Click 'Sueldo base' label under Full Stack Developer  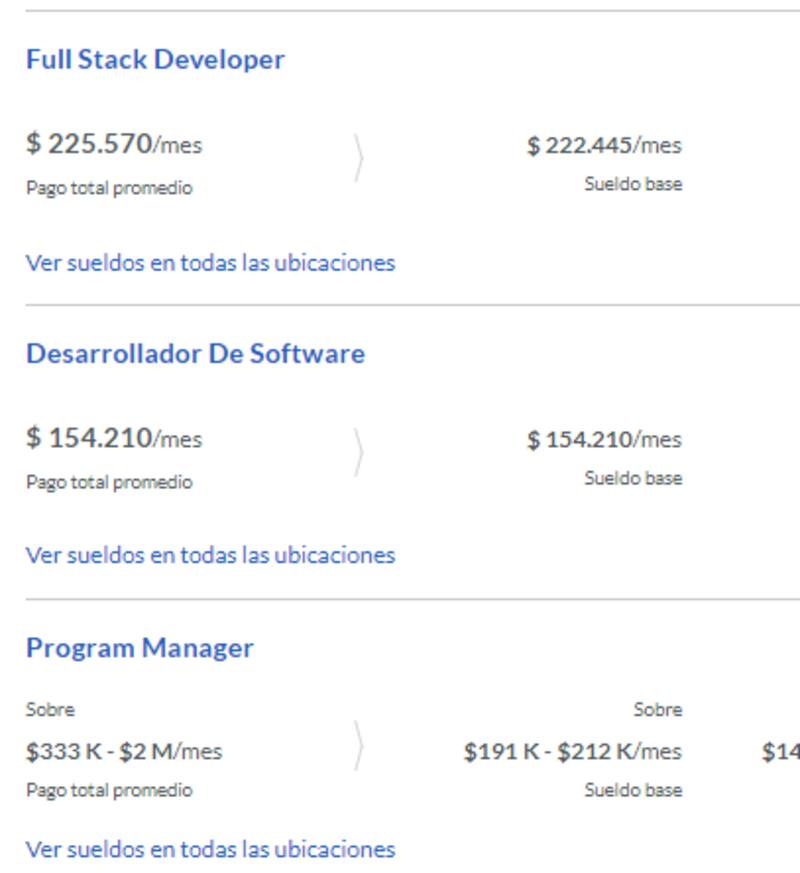tap(633, 184)
